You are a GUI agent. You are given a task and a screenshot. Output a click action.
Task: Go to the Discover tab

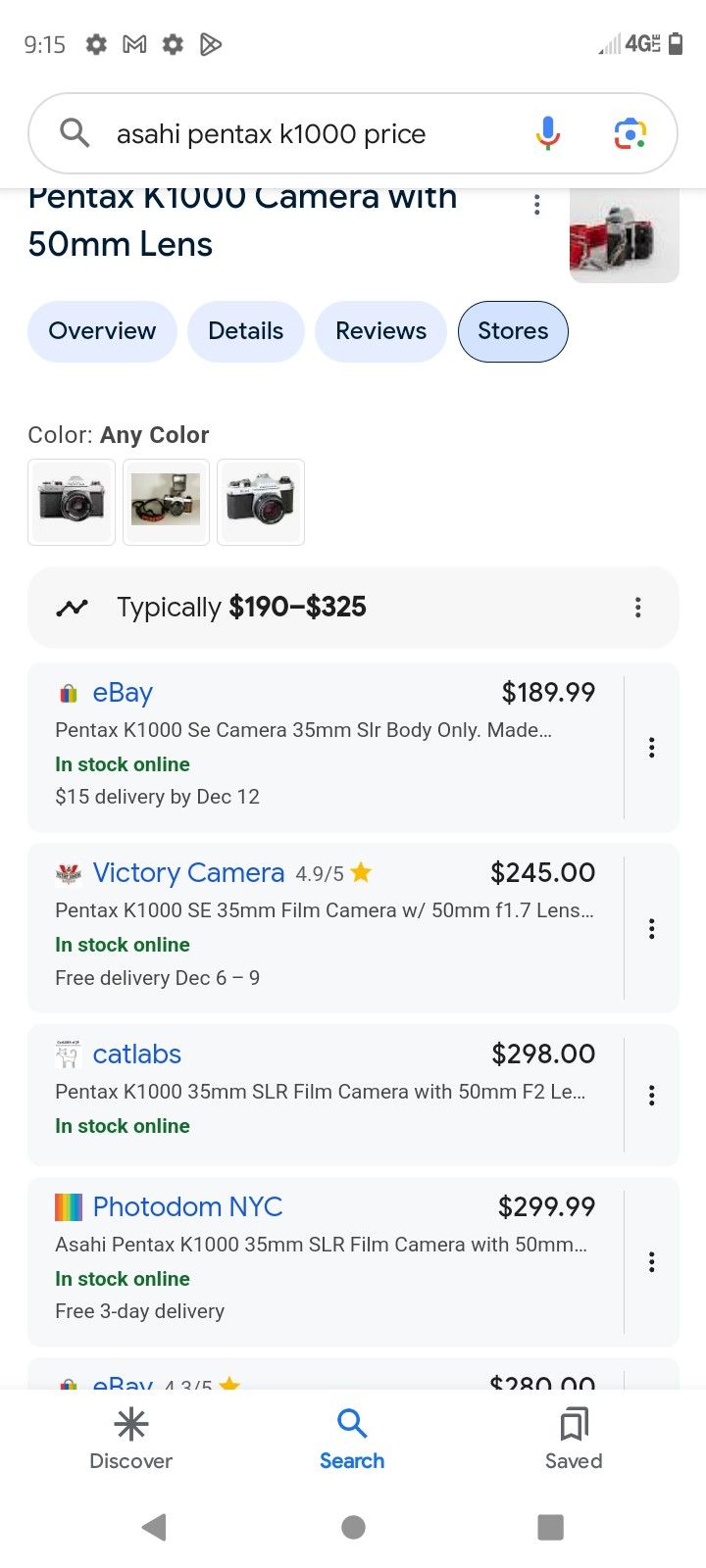coord(130,1439)
